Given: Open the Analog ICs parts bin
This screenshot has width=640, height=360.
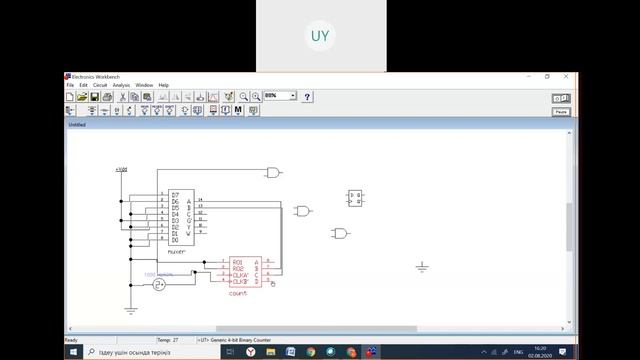Looking at the screenshot, I should coord(144,110).
